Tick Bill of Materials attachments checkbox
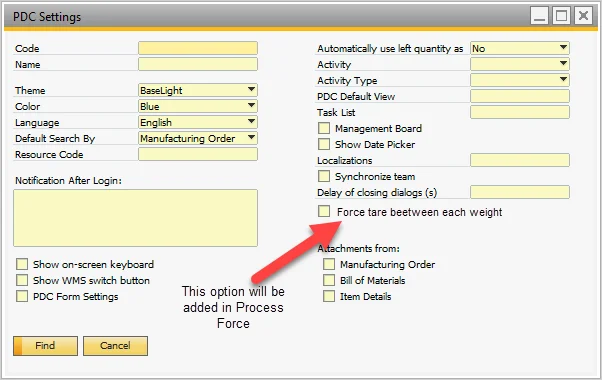Image resolution: width=602 pixels, height=380 pixels. (x=329, y=280)
